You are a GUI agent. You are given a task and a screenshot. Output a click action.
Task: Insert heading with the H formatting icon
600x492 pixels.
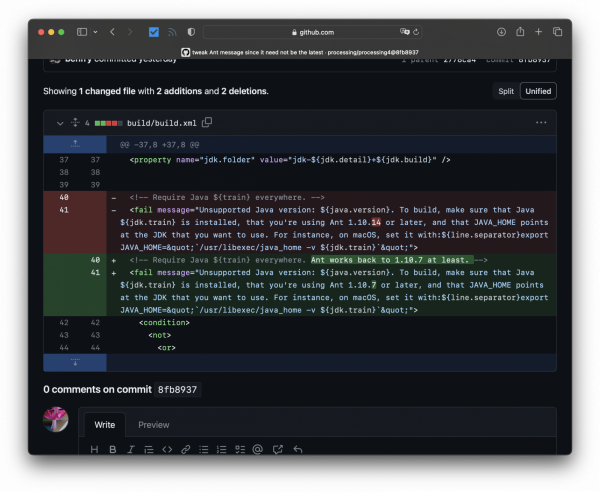tap(94, 449)
